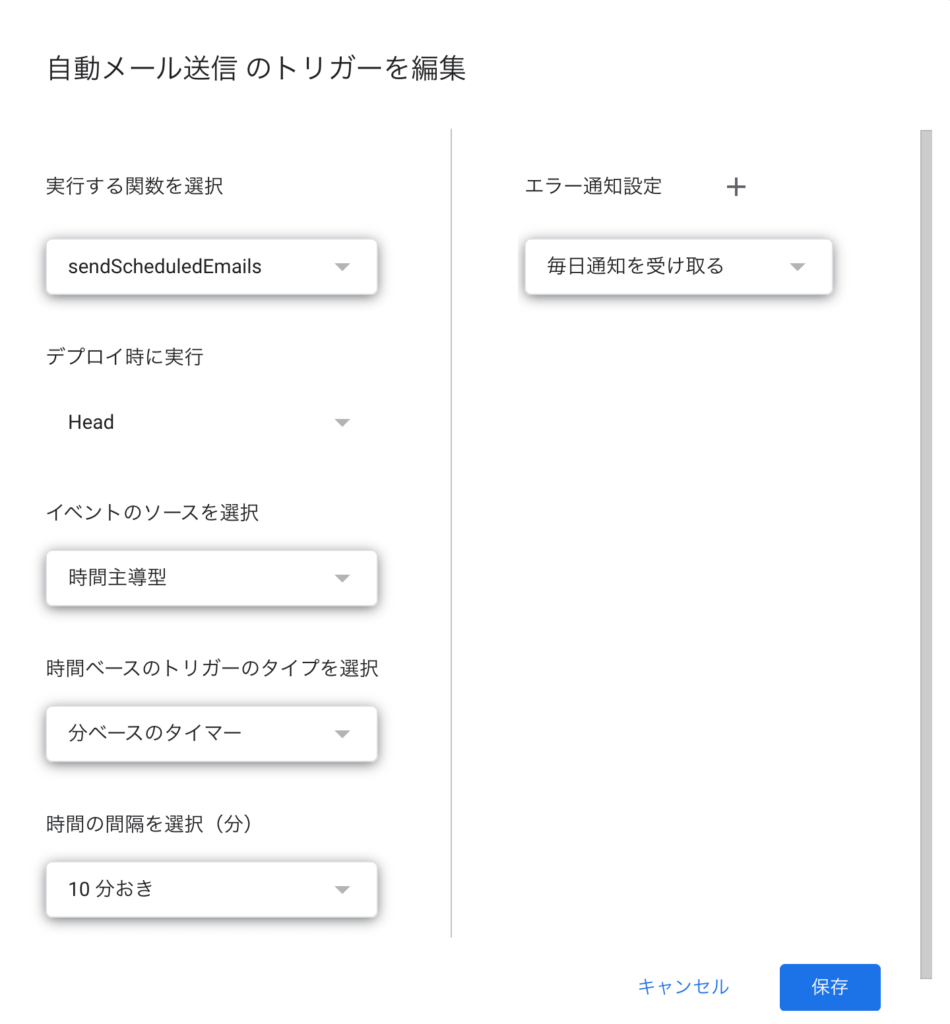This screenshot has width=950, height=1024.
Task: Click the arrow next to Head deployment
Action: coord(342,423)
